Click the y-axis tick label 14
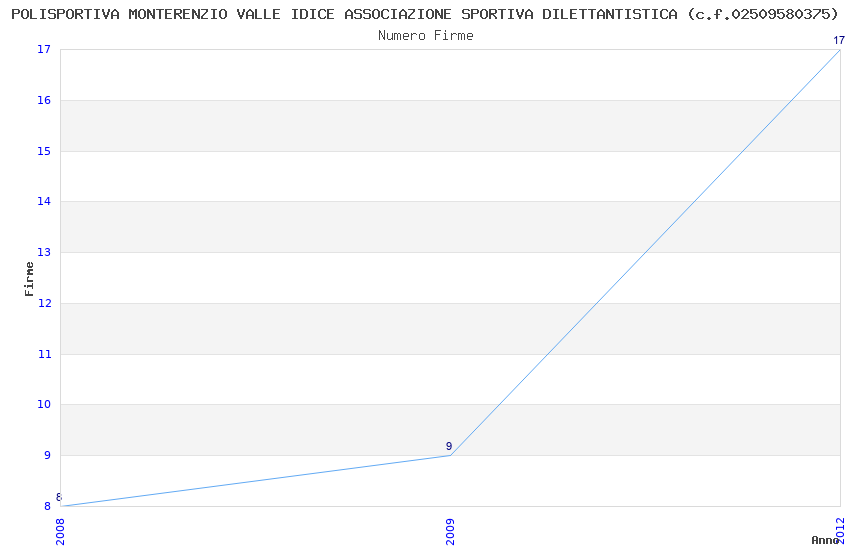850x550 pixels. point(44,202)
